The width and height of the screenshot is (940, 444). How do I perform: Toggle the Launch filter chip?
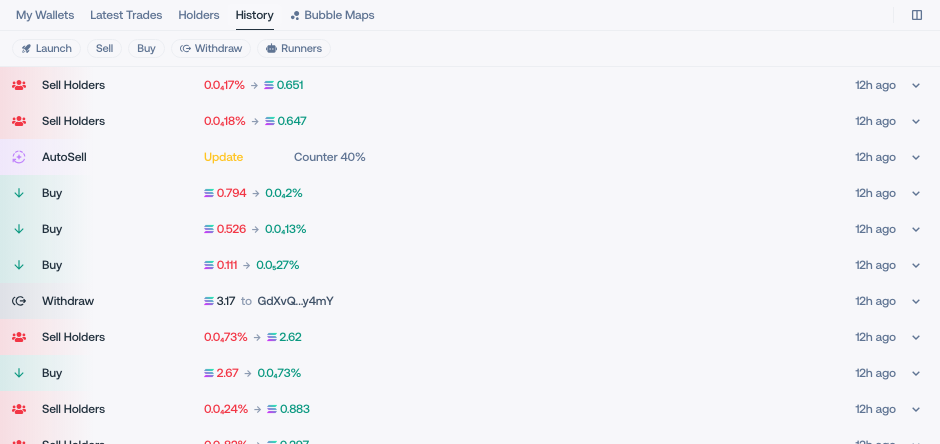[46, 49]
